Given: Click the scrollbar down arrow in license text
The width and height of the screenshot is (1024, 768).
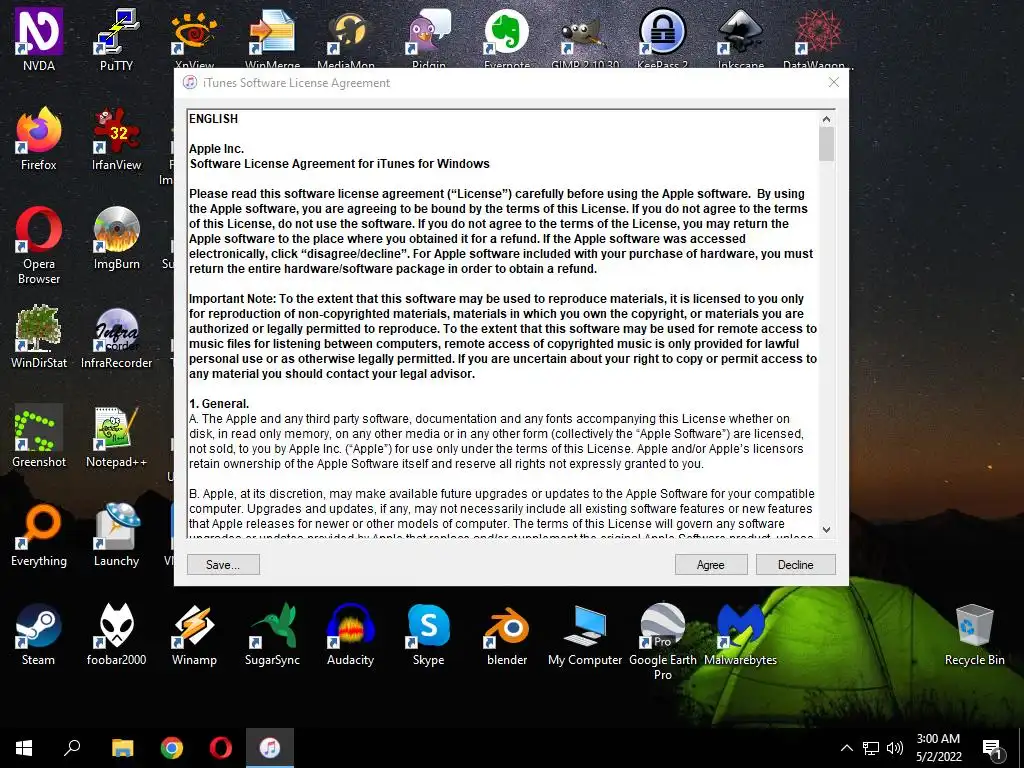Looking at the screenshot, I should (x=826, y=530).
